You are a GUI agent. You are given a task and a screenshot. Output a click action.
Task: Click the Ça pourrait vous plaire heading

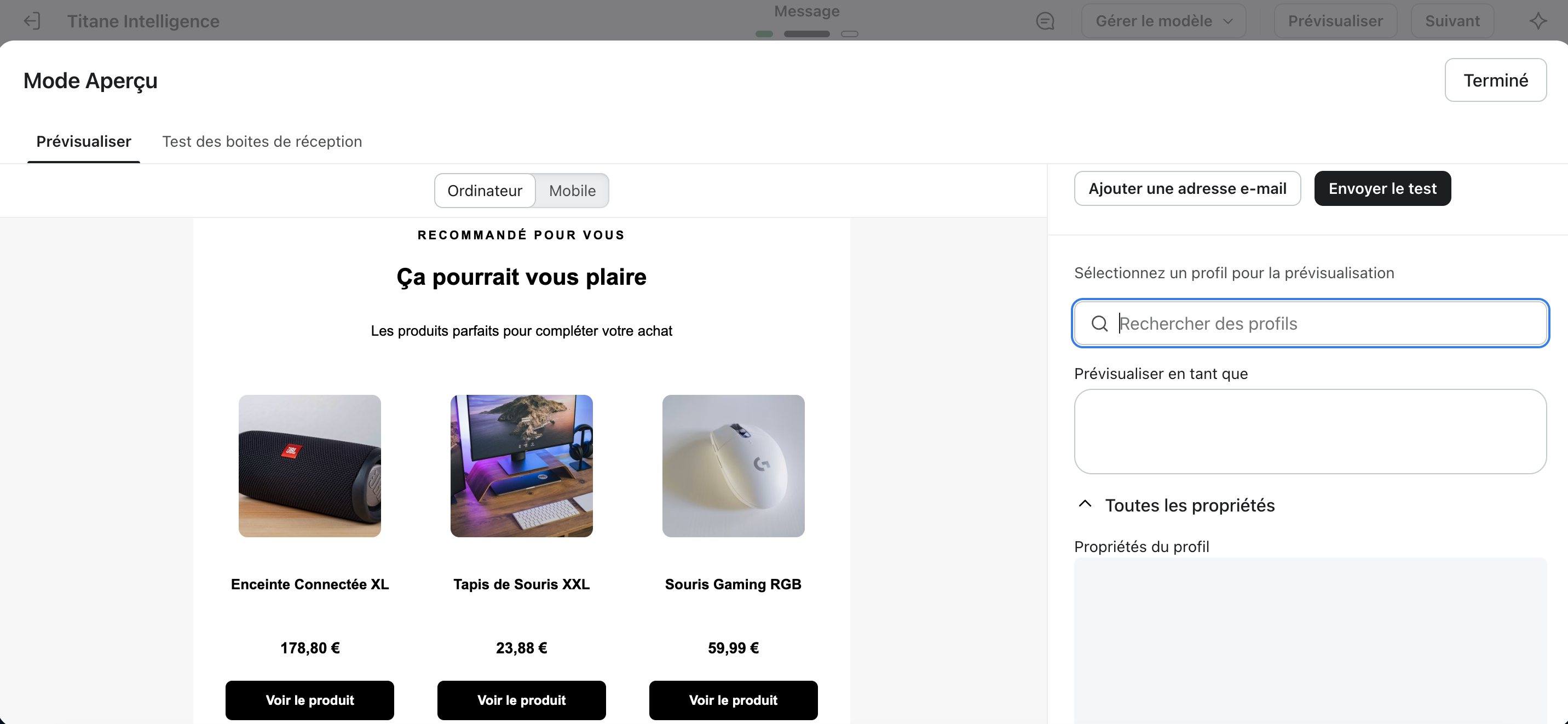(x=522, y=277)
